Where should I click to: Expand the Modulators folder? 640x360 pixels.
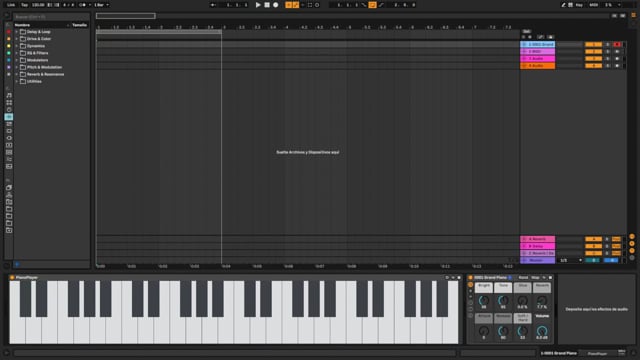(17, 60)
